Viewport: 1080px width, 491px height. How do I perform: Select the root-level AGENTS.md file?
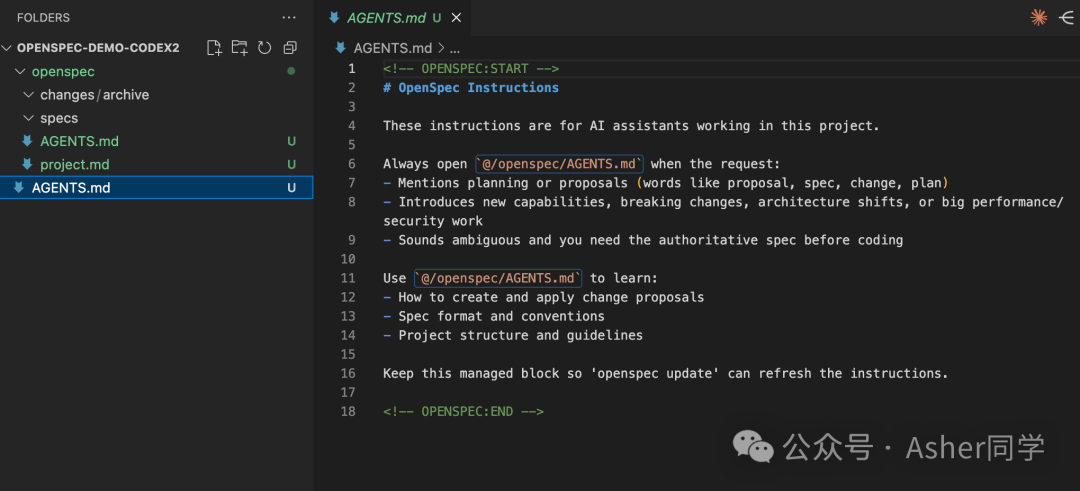pos(156,187)
